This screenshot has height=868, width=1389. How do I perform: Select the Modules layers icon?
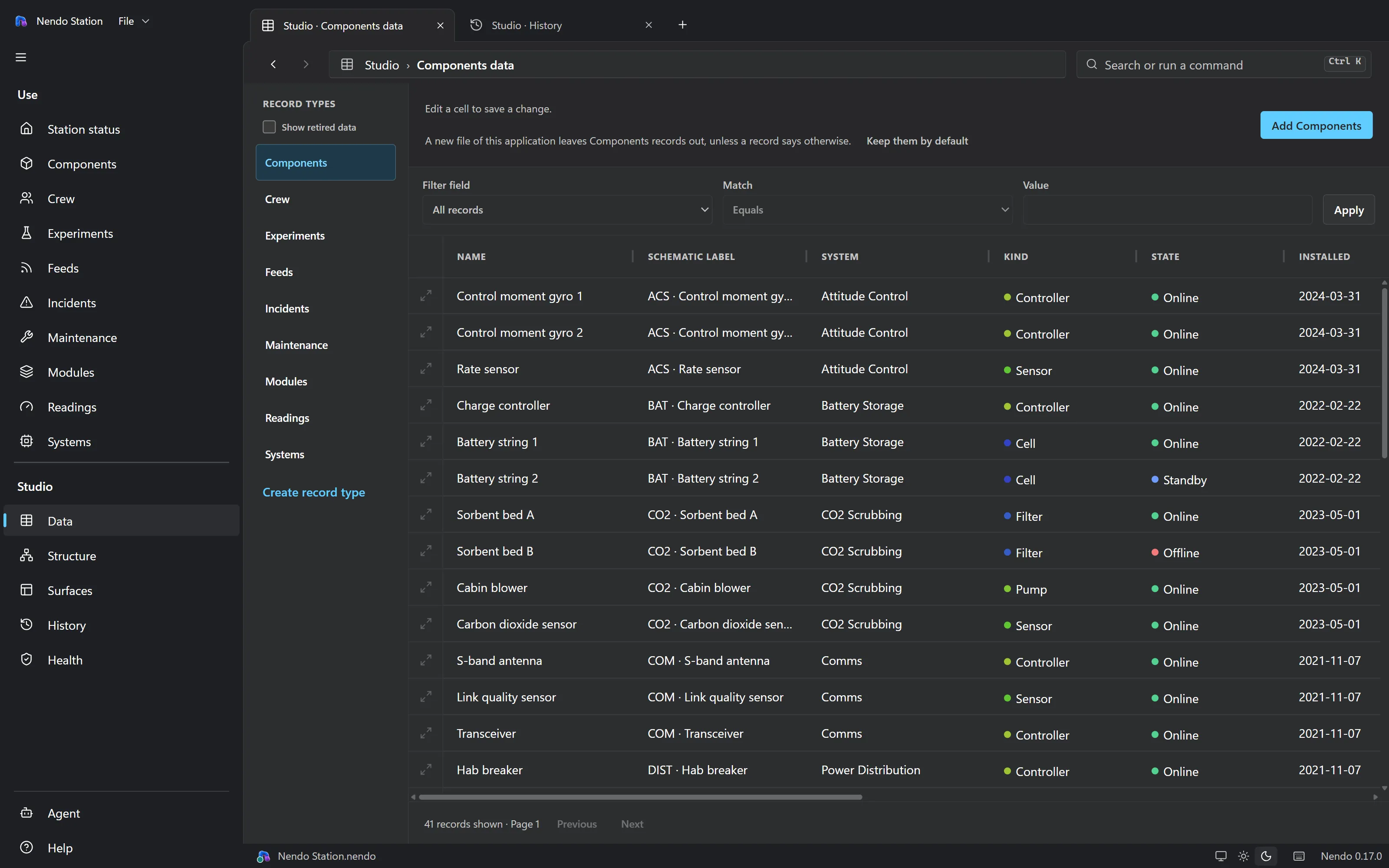tap(26, 372)
